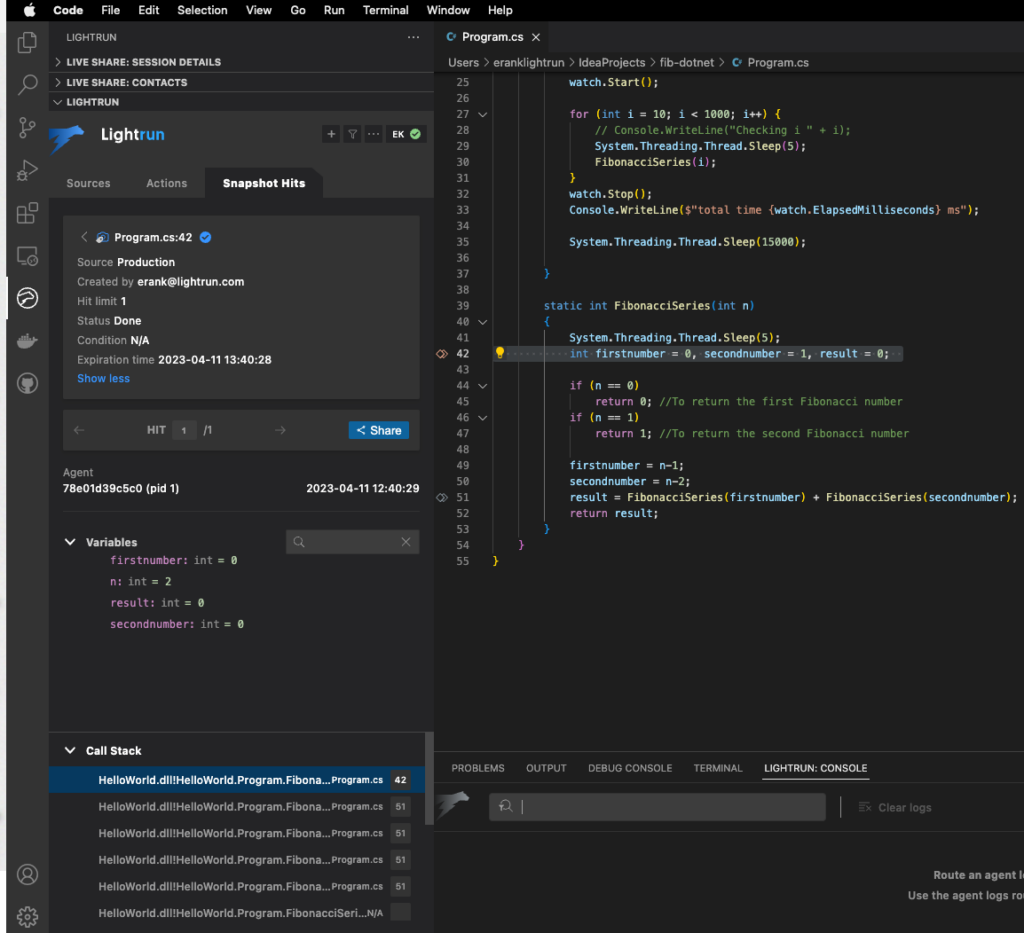
Task: Click the Share button
Action: [x=378, y=429]
